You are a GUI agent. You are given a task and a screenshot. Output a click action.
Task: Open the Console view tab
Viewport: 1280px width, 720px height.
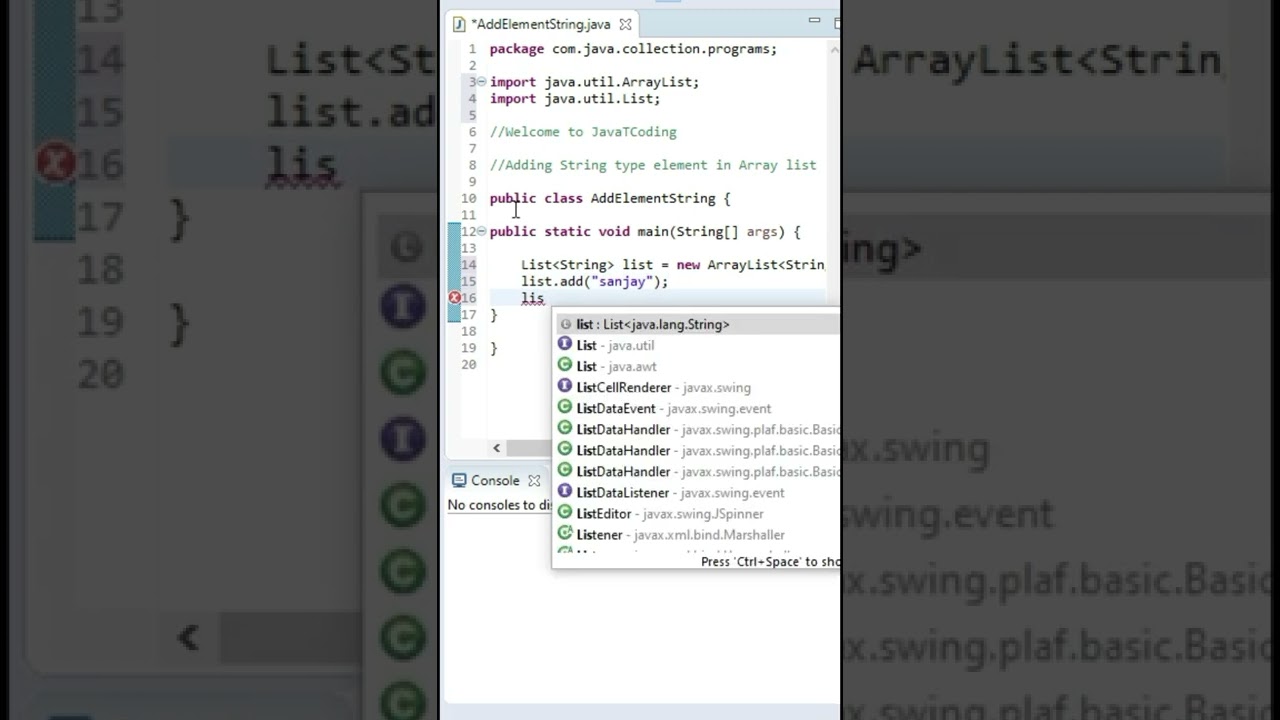(x=495, y=480)
